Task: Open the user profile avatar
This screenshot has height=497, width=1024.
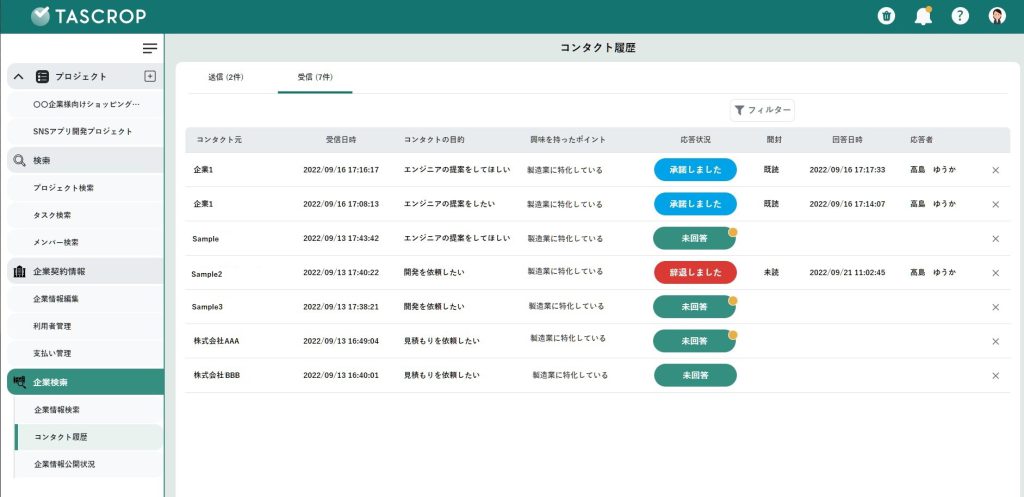Action: [x=997, y=16]
